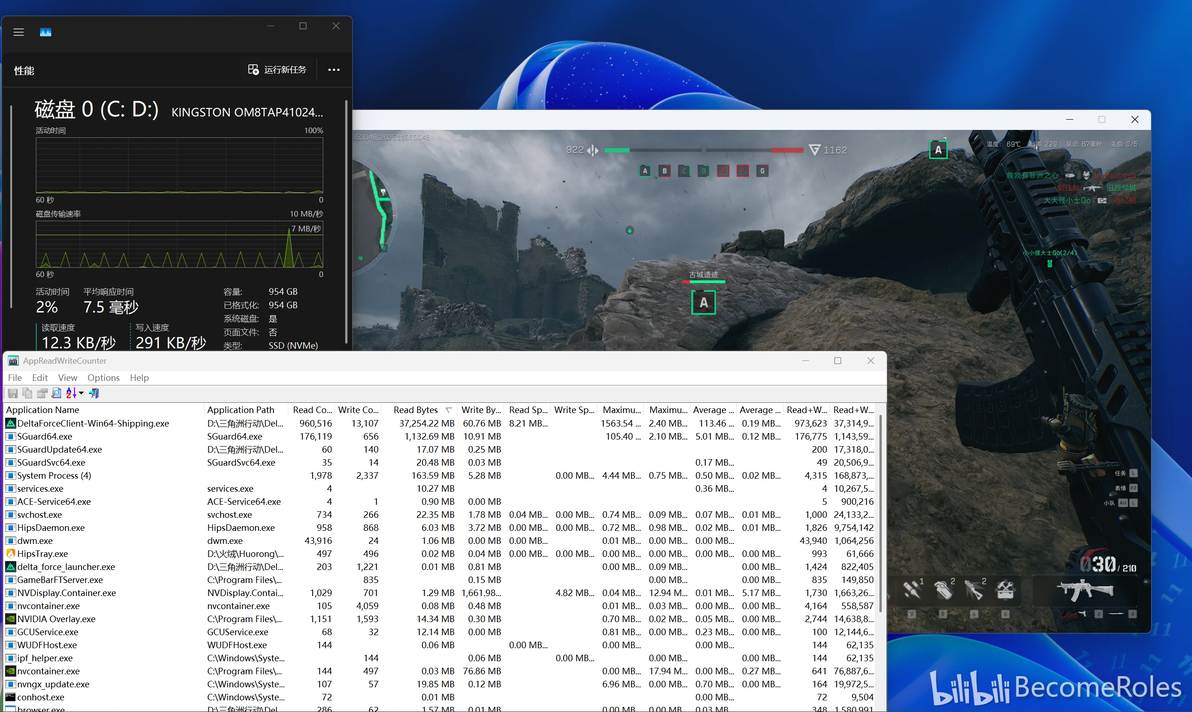
Task: Click the B capture point indicator in game HUD
Action: pyautogui.click(x=664, y=171)
